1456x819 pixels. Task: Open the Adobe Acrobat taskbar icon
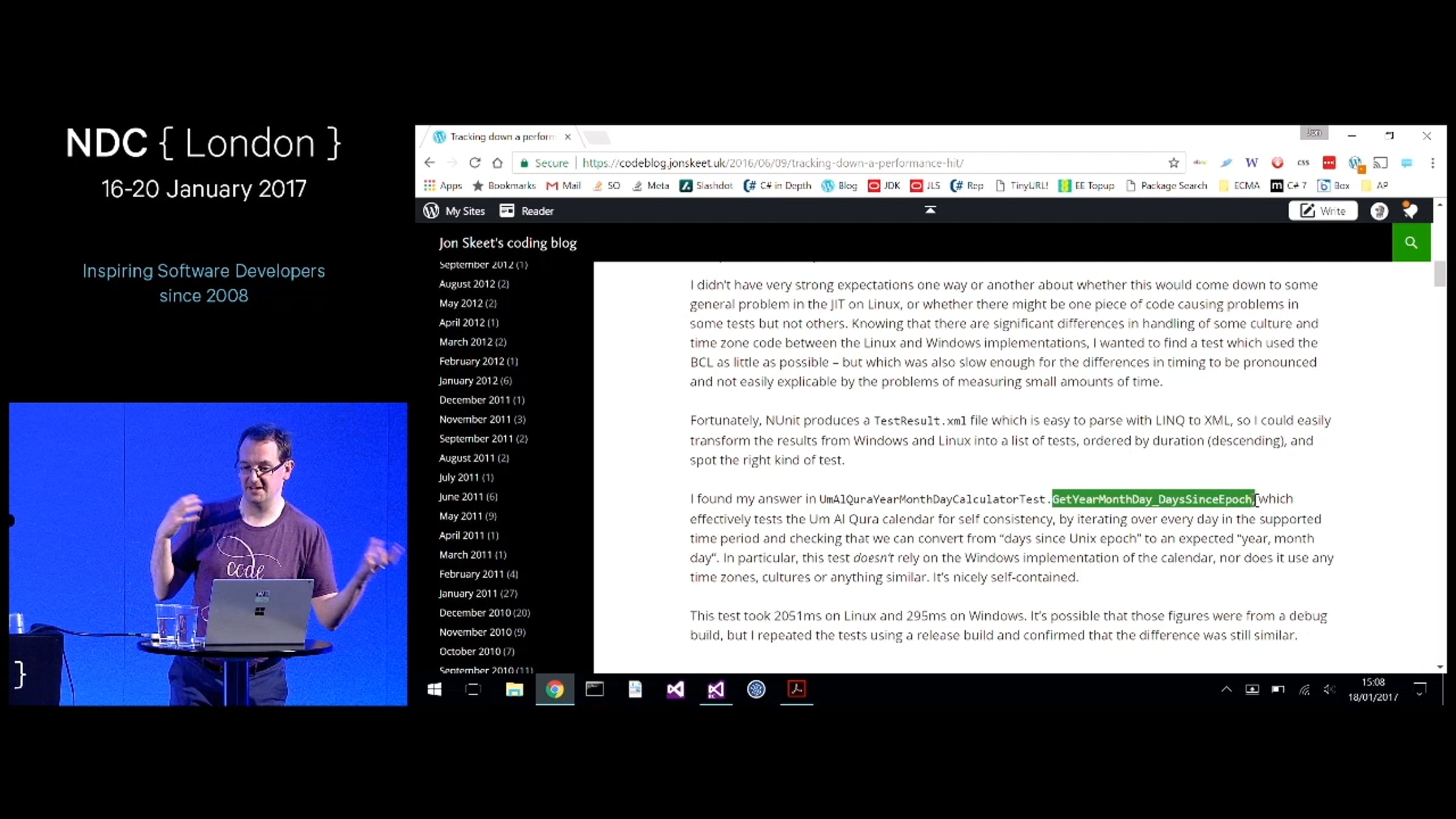(797, 689)
